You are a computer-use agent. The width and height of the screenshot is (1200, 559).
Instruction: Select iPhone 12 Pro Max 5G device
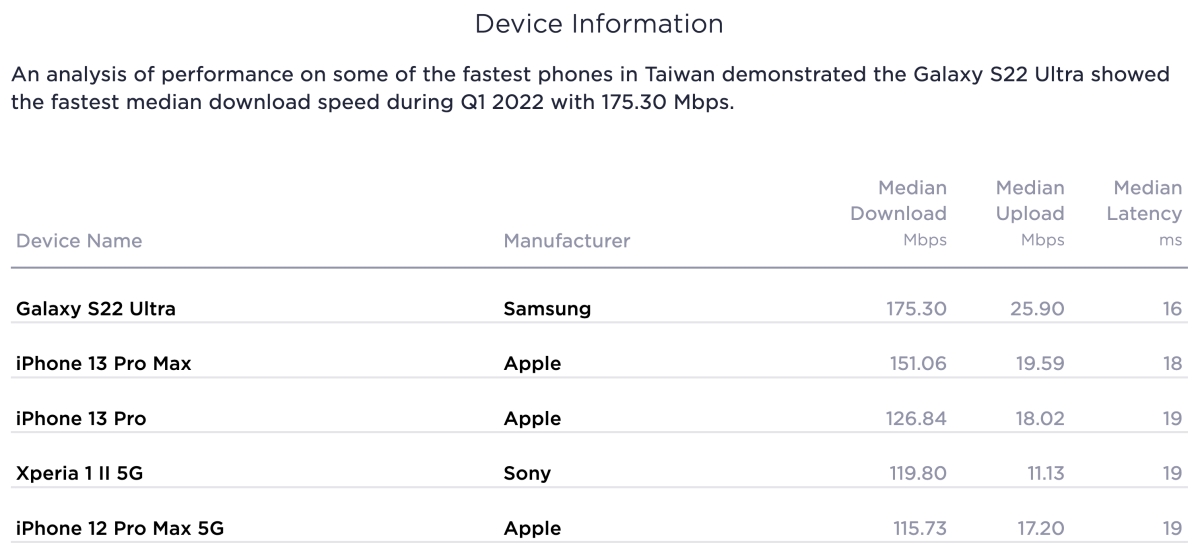[x=120, y=529]
